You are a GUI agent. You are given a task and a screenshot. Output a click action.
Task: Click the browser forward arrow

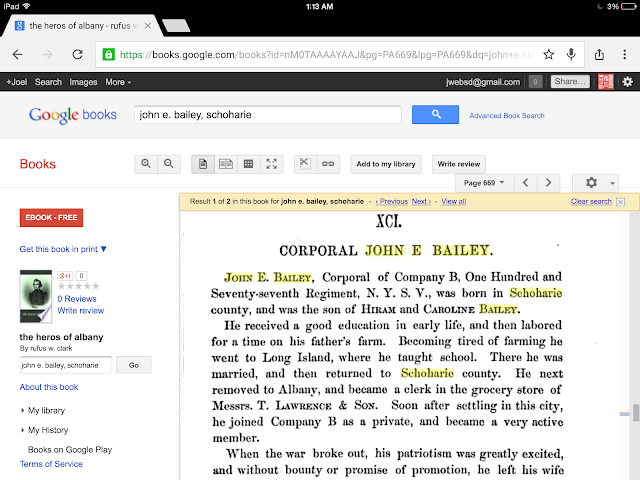[48, 54]
